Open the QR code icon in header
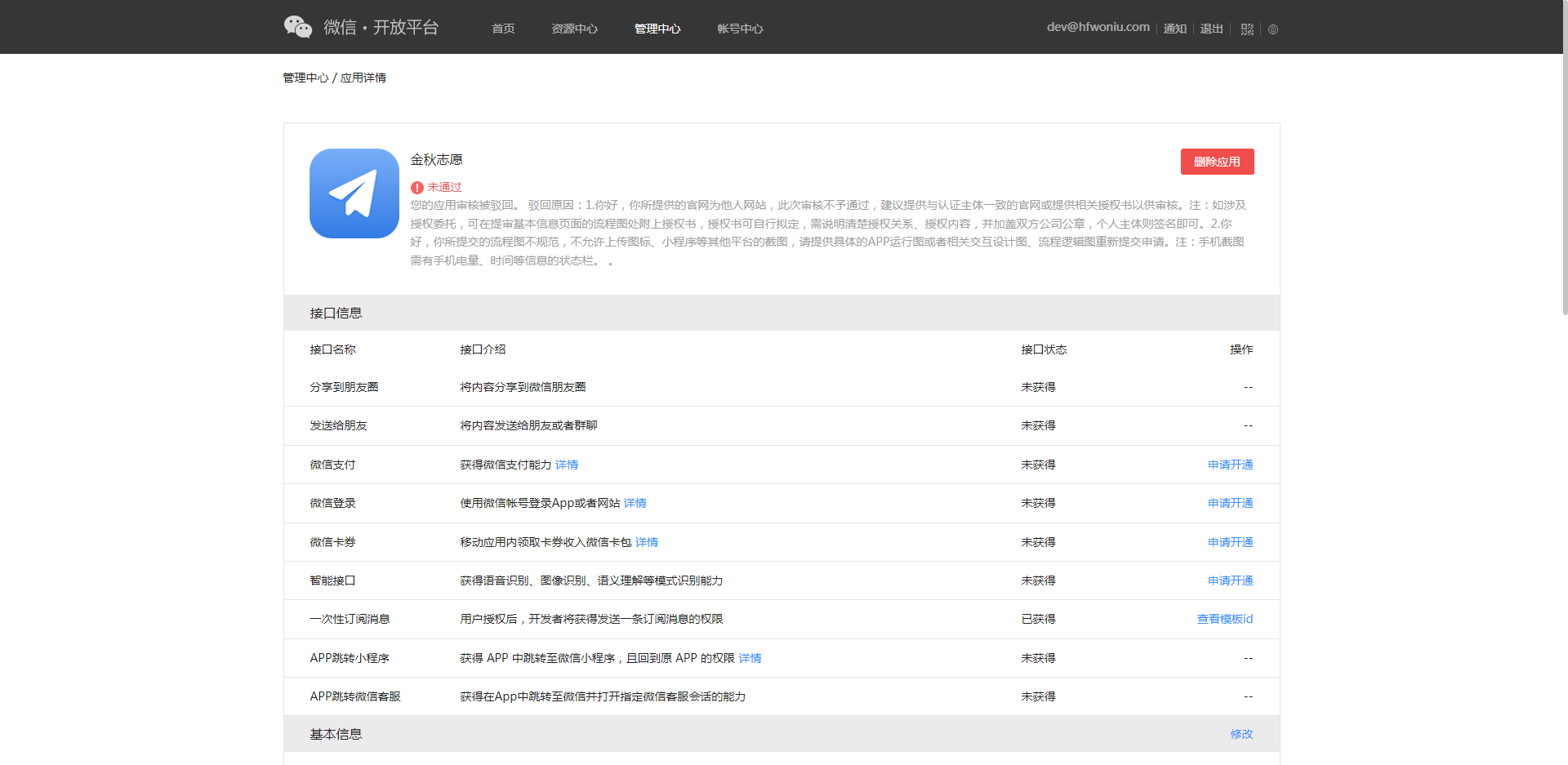Viewport: 1568px width, 765px height. (1247, 29)
